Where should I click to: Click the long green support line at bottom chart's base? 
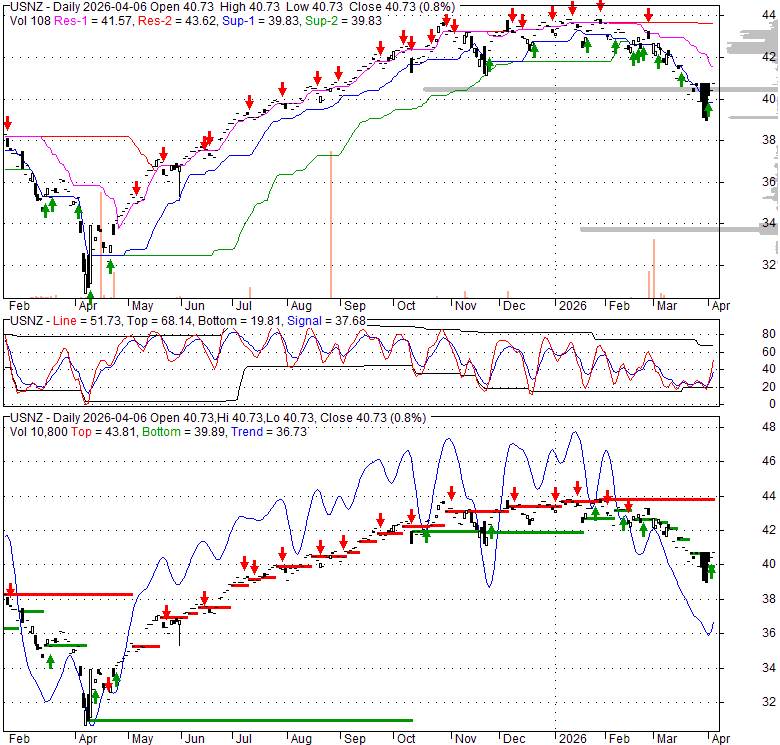point(250,719)
